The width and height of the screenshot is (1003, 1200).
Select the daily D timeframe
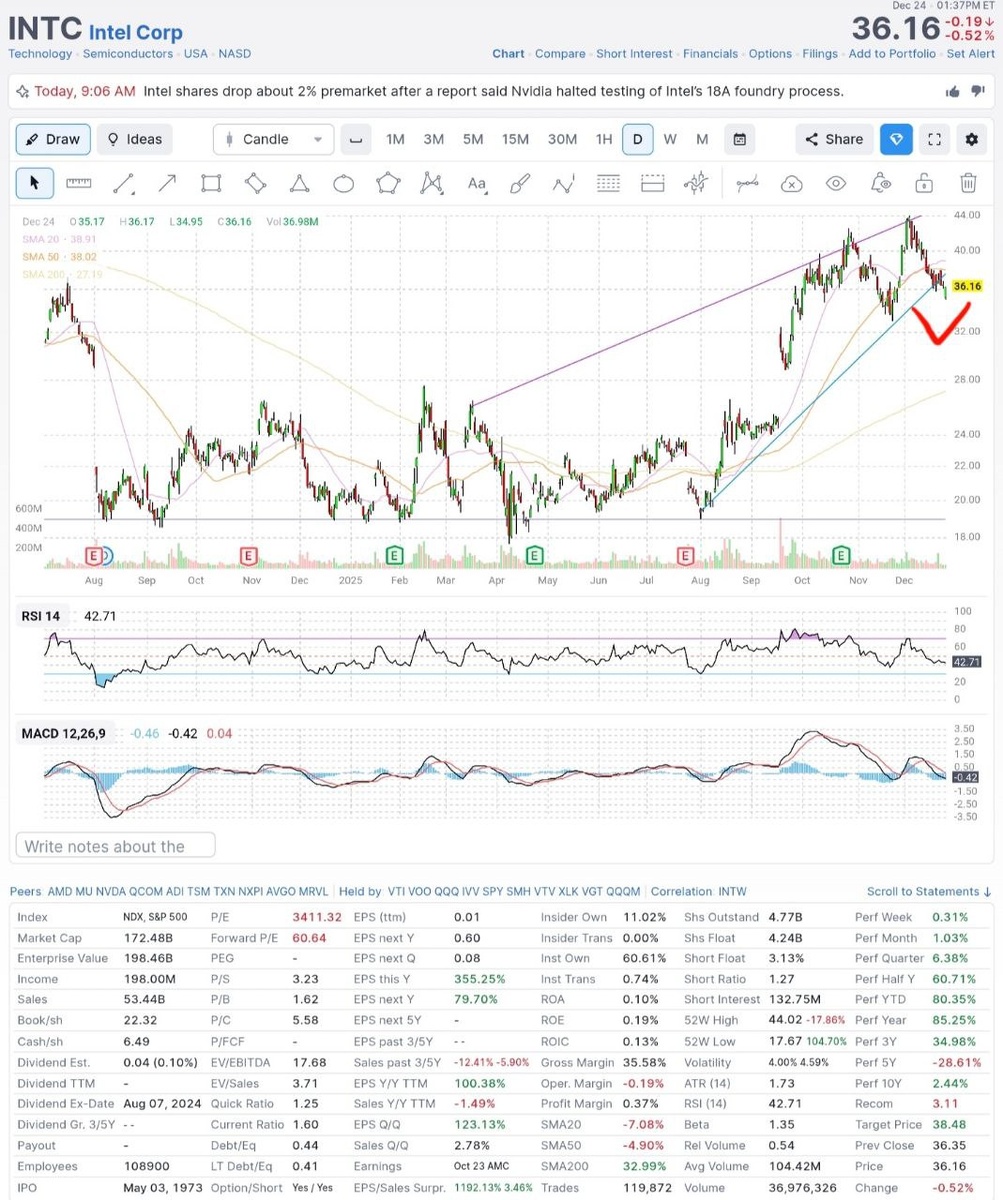[637, 139]
